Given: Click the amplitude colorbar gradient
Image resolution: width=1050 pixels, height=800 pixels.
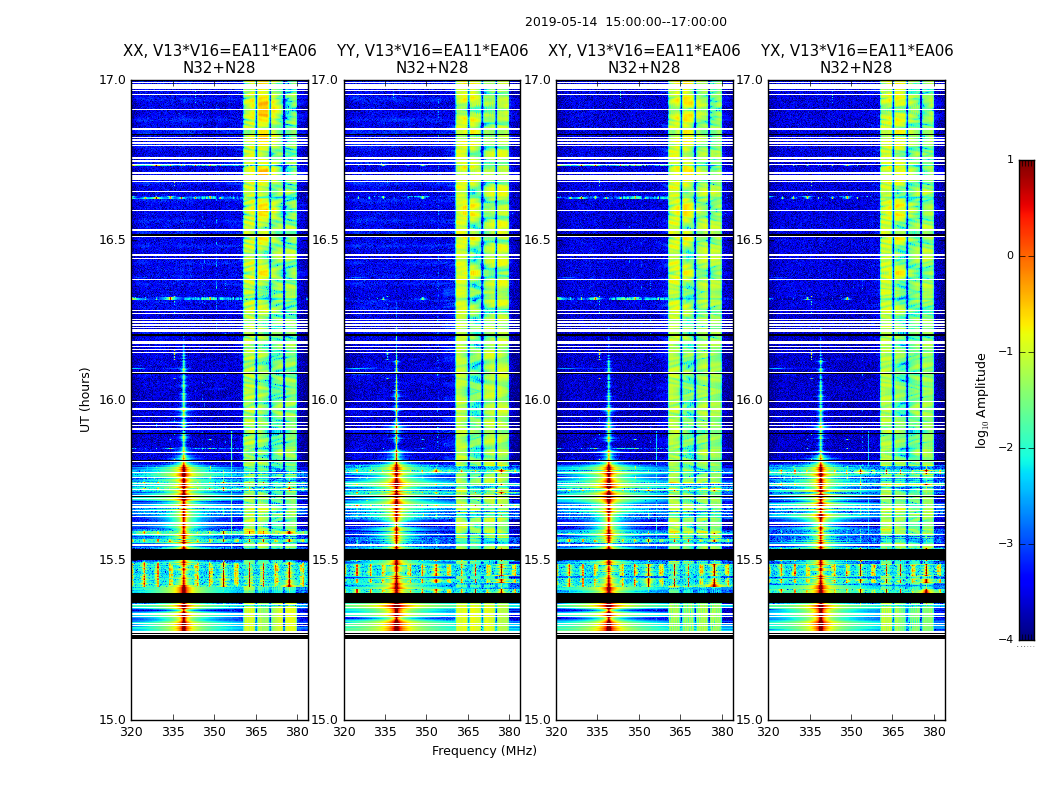Looking at the screenshot, I should click(x=1026, y=400).
